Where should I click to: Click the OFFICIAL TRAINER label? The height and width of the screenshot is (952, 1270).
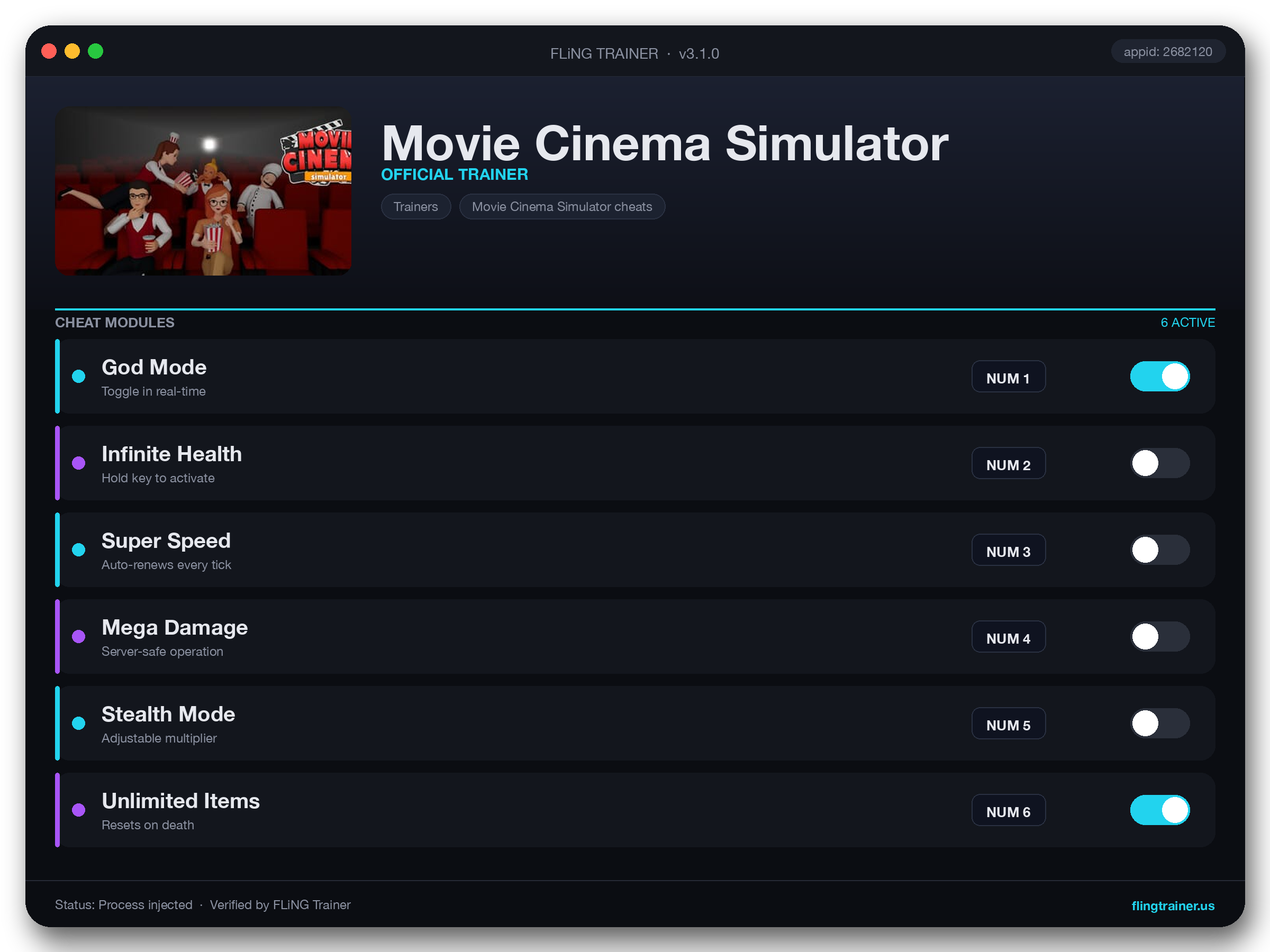coord(455,175)
